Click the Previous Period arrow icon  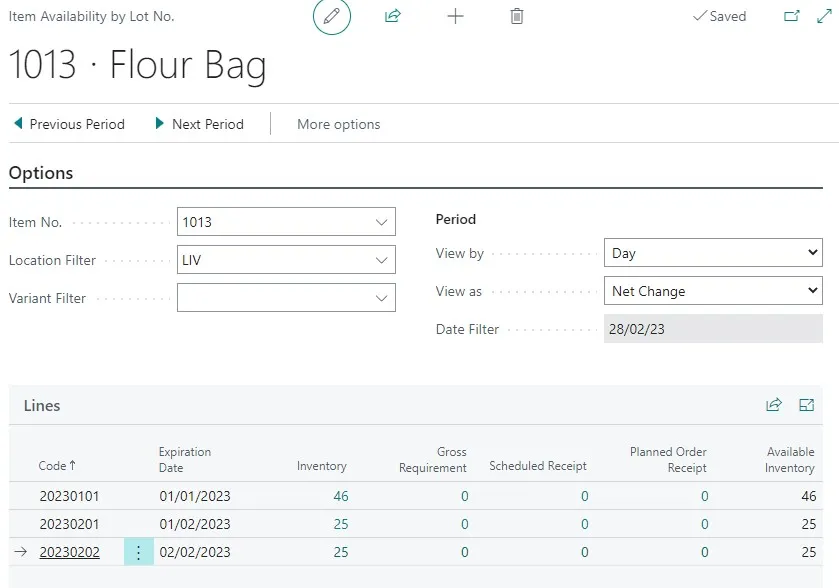18,124
